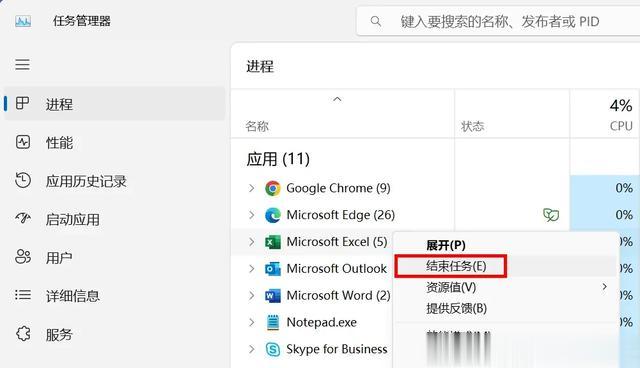Sort by the 状态 column header
Screen dimensions: 640x368
473,126
